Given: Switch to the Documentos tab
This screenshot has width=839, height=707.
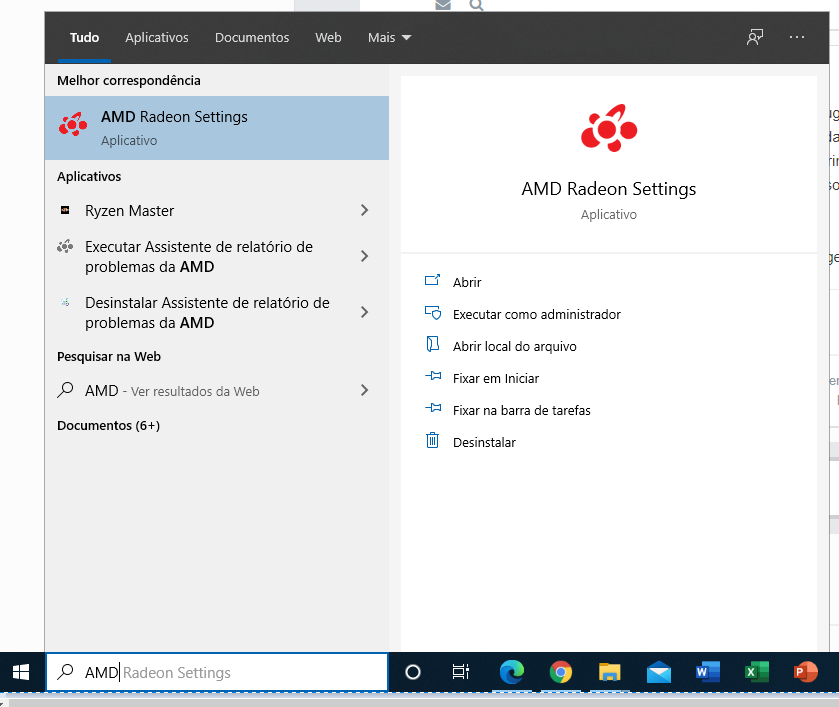Looking at the screenshot, I should (x=252, y=37).
